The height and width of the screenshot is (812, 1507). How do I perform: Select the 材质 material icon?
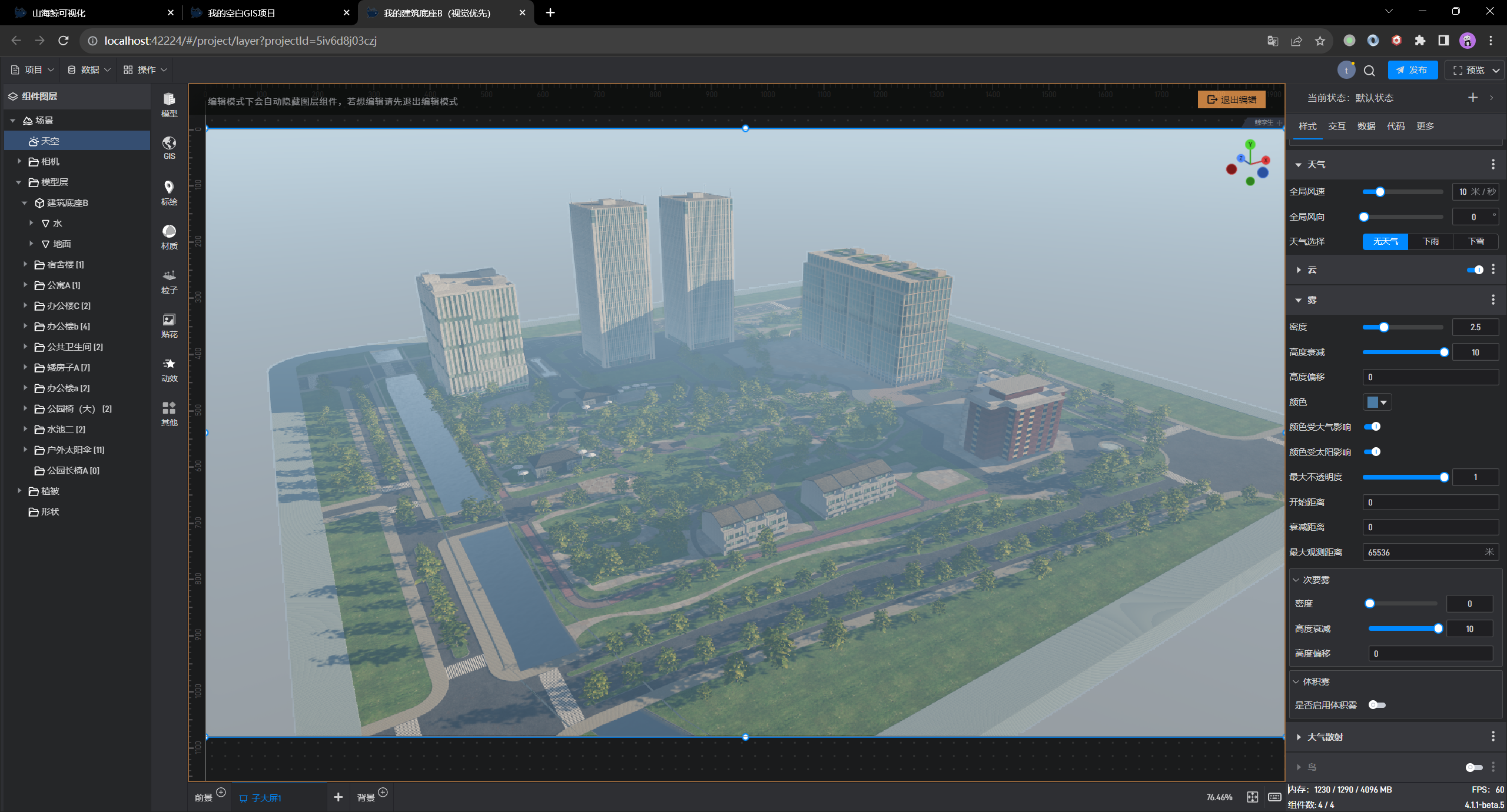coord(169,237)
